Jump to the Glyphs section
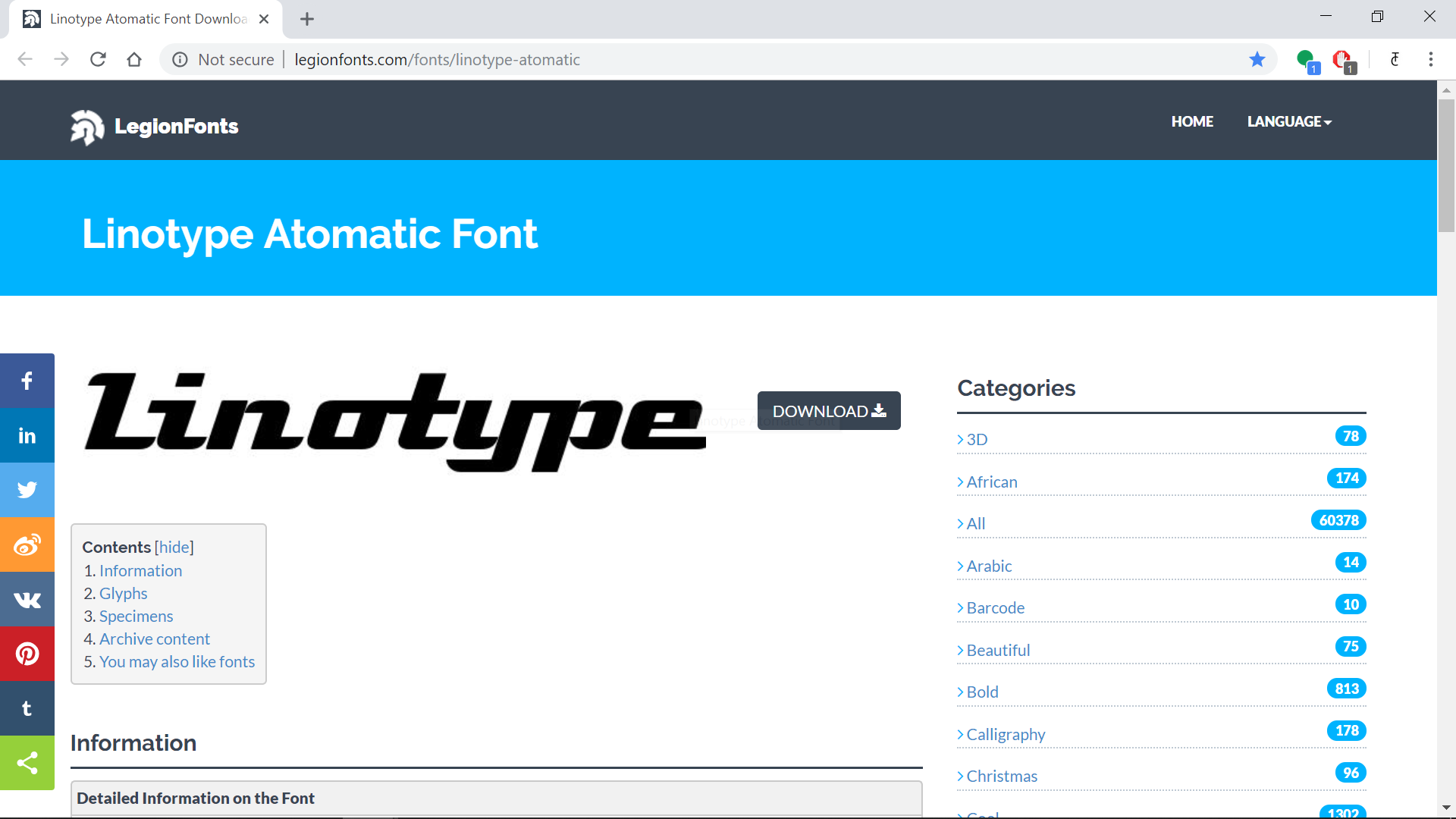The image size is (1456, 819). [x=124, y=593]
